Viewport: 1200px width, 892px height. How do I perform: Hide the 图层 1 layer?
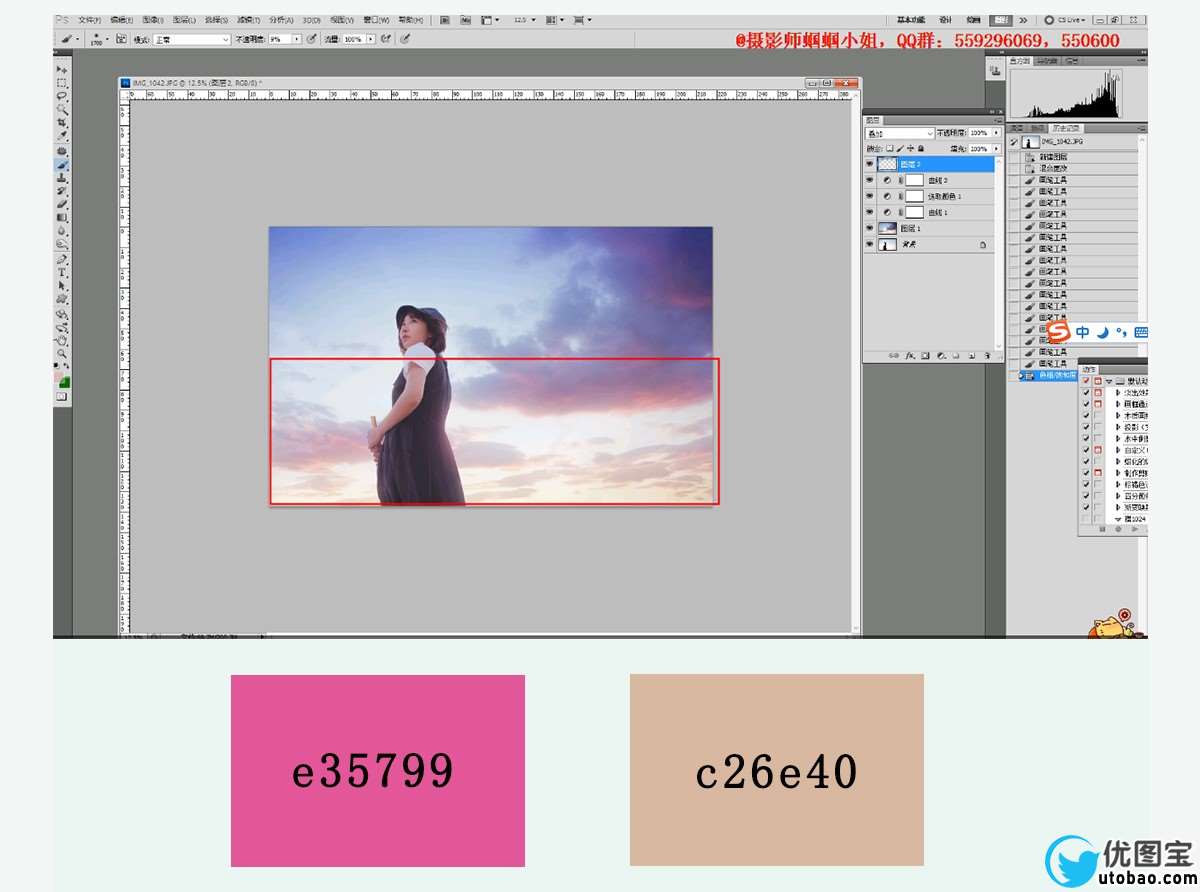pos(869,228)
